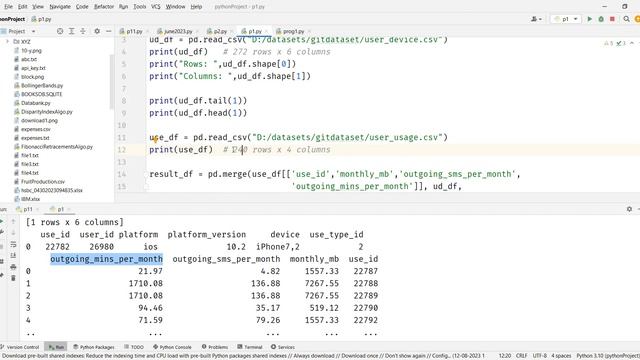Select expenses.csv in the project tree
640x360 pixels.
click(36, 129)
